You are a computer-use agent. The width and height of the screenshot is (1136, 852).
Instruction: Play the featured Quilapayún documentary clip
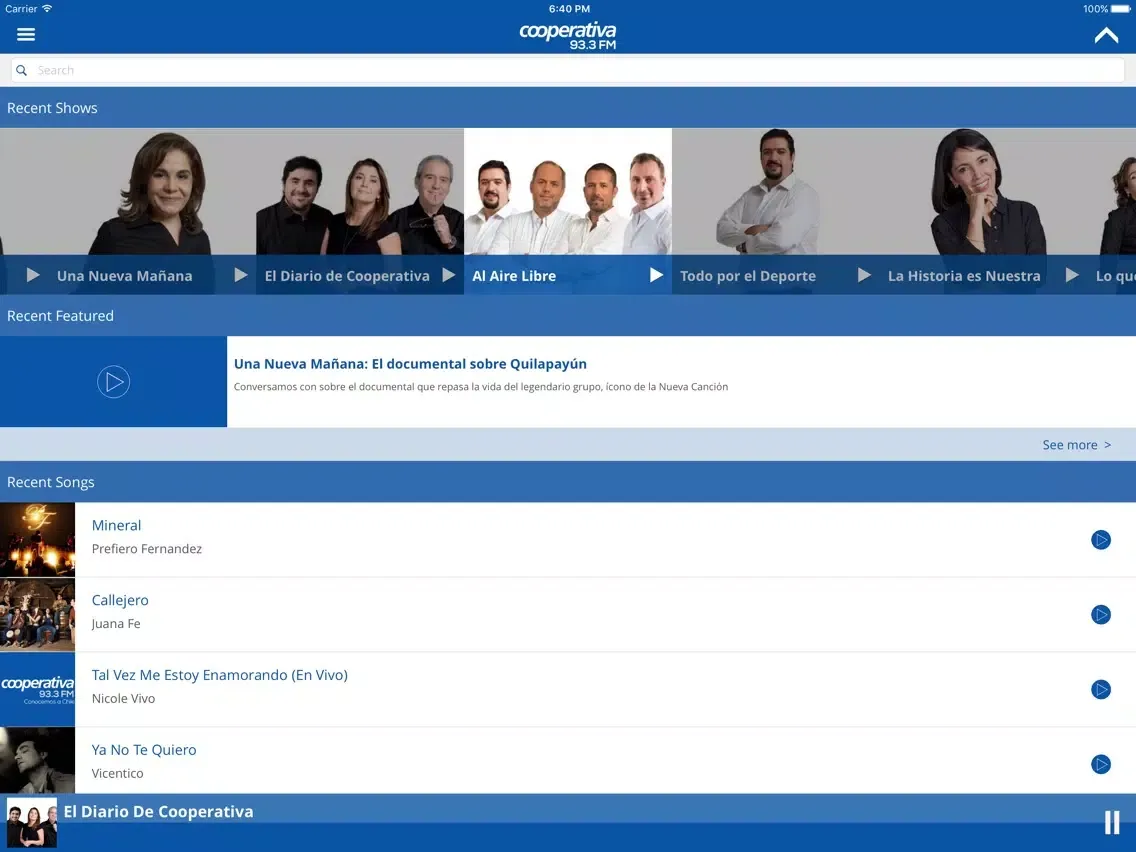pyautogui.click(x=114, y=382)
